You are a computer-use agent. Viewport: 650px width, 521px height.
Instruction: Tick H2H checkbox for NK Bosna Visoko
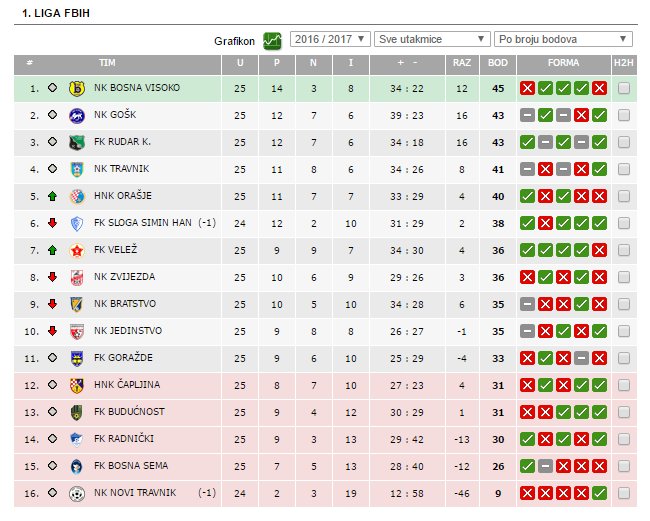tap(624, 88)
